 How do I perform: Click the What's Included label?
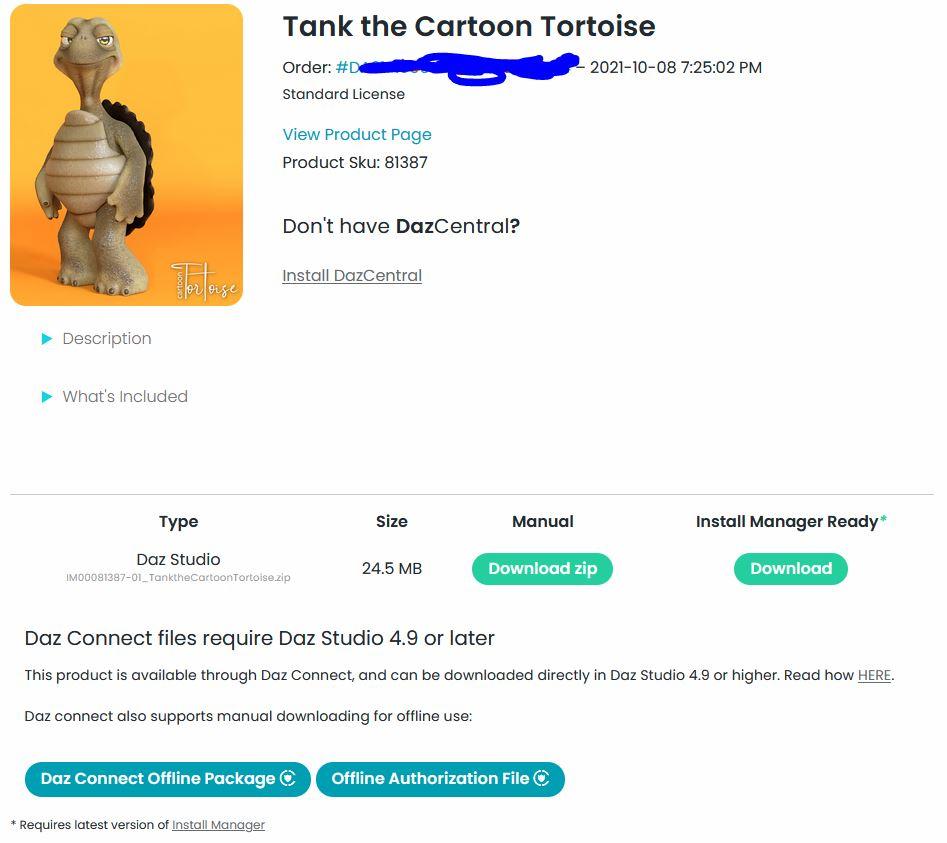125,397
